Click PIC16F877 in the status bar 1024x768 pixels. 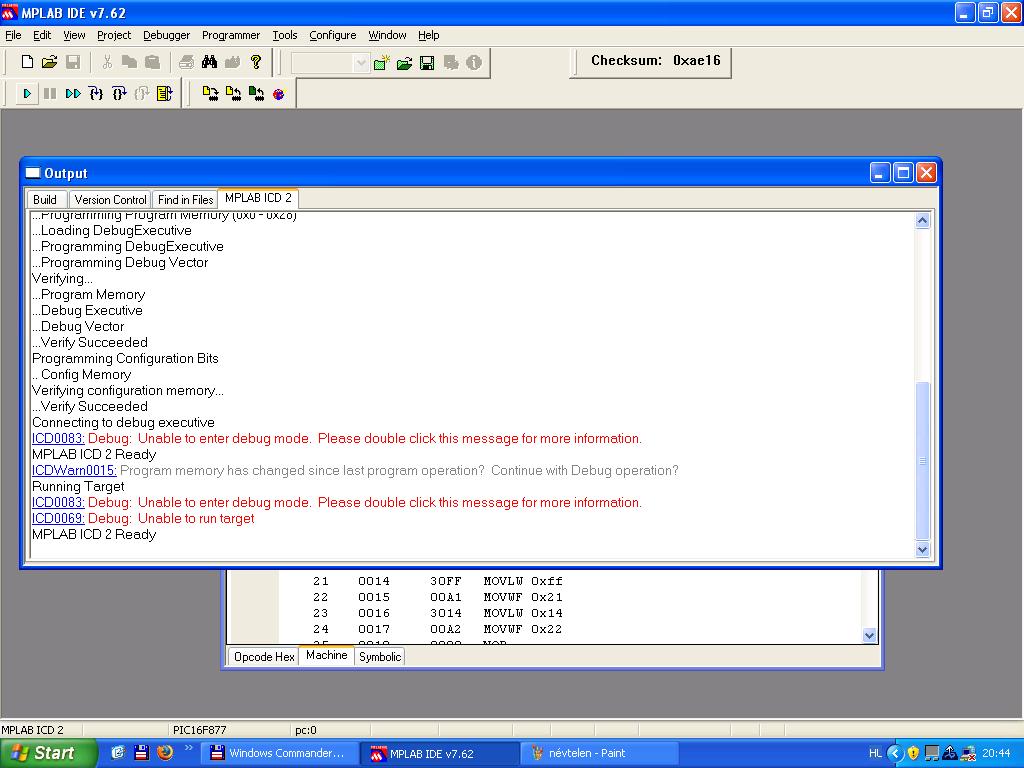coord(200,730)
